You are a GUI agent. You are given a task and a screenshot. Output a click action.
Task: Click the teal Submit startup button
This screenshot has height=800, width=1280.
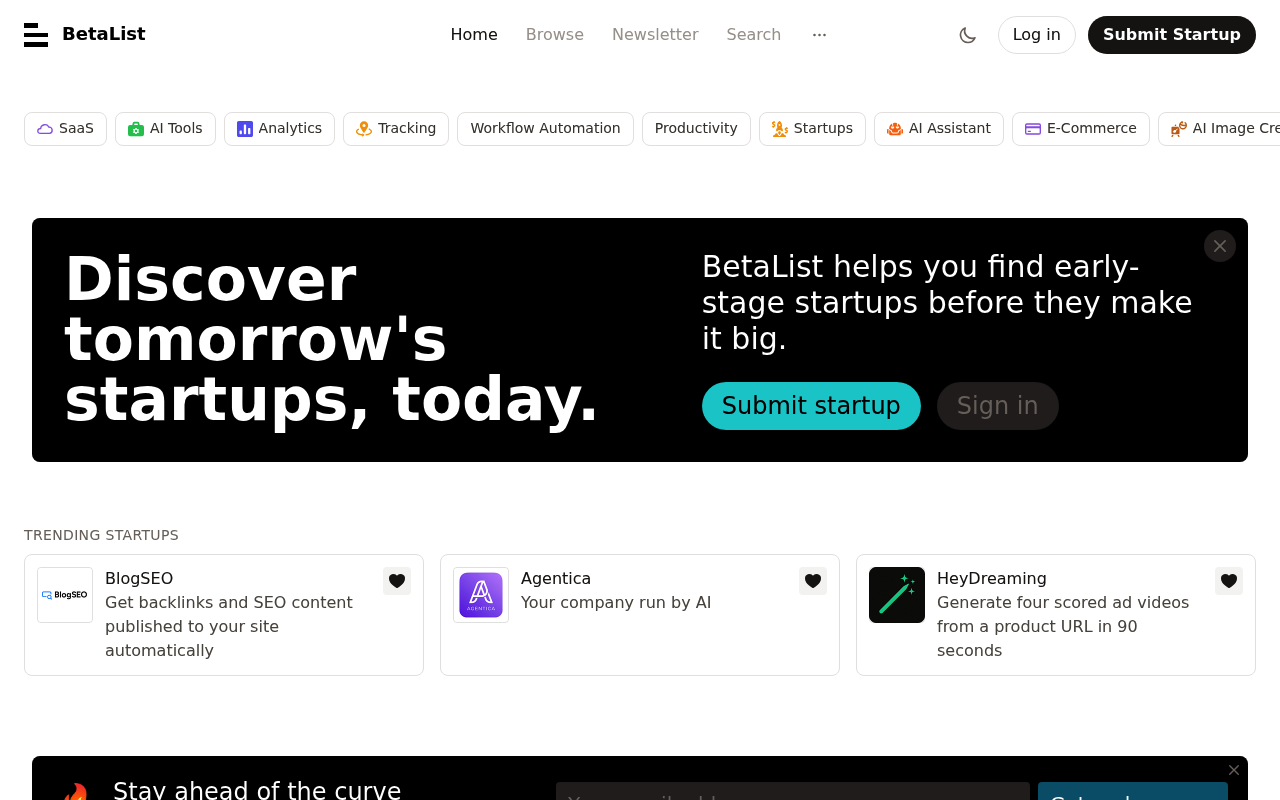811,406
